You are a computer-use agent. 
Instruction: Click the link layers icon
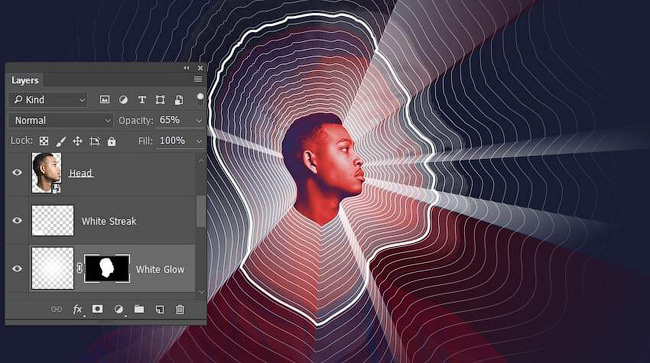point(56,310)
